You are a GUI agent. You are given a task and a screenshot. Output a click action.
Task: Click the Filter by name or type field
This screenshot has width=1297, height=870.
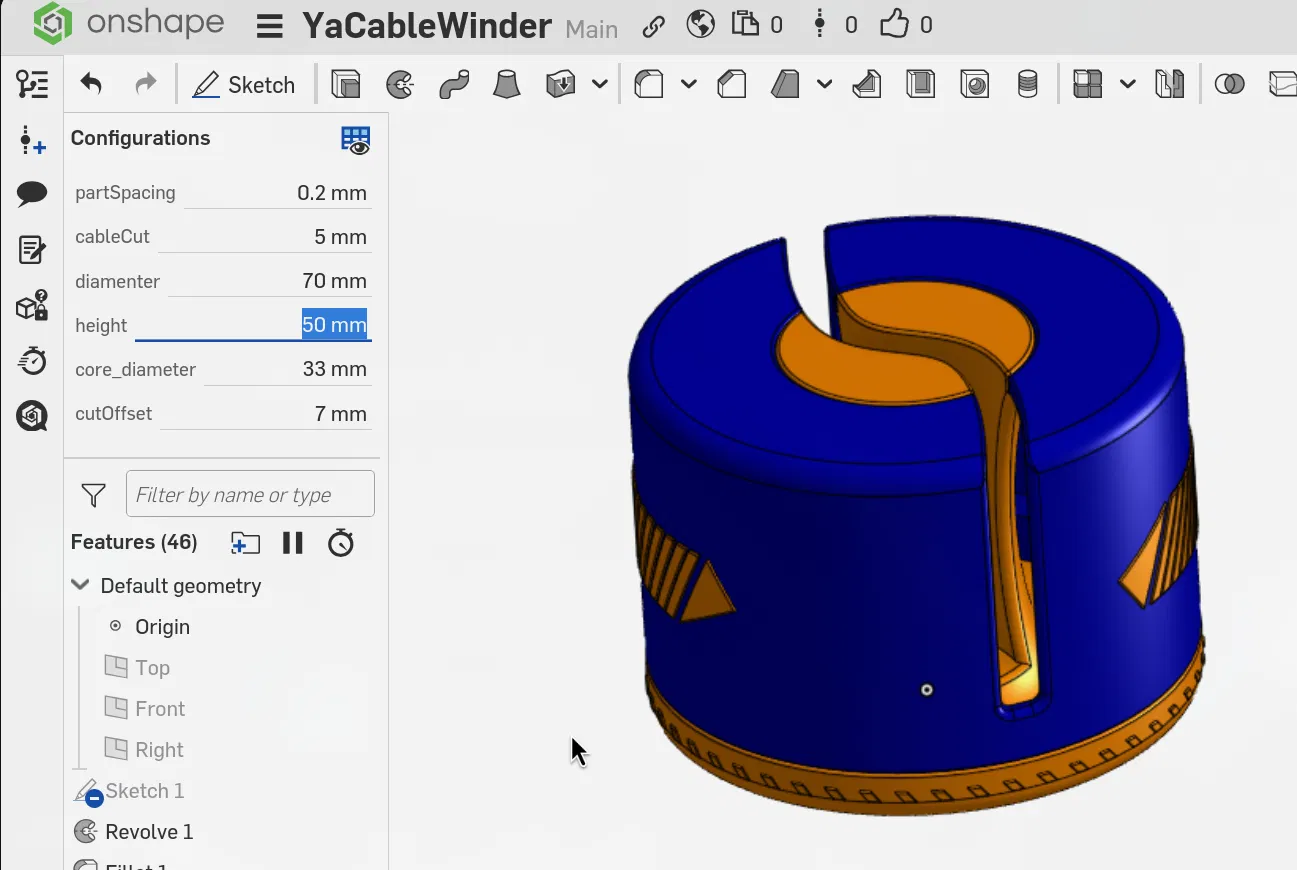click(250, 494)
